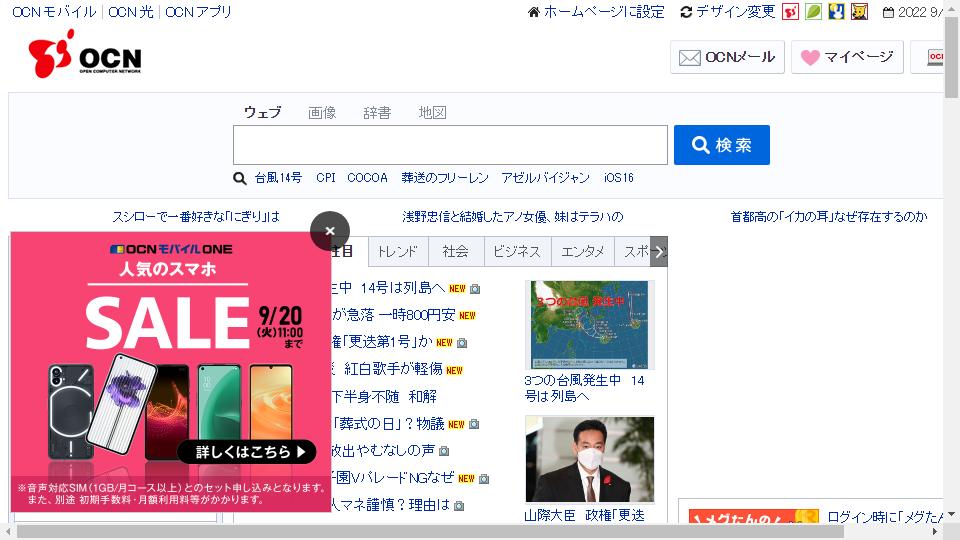
Task: Click 詳しくはこちら on sale banner
Action: [x=247, y=452]
